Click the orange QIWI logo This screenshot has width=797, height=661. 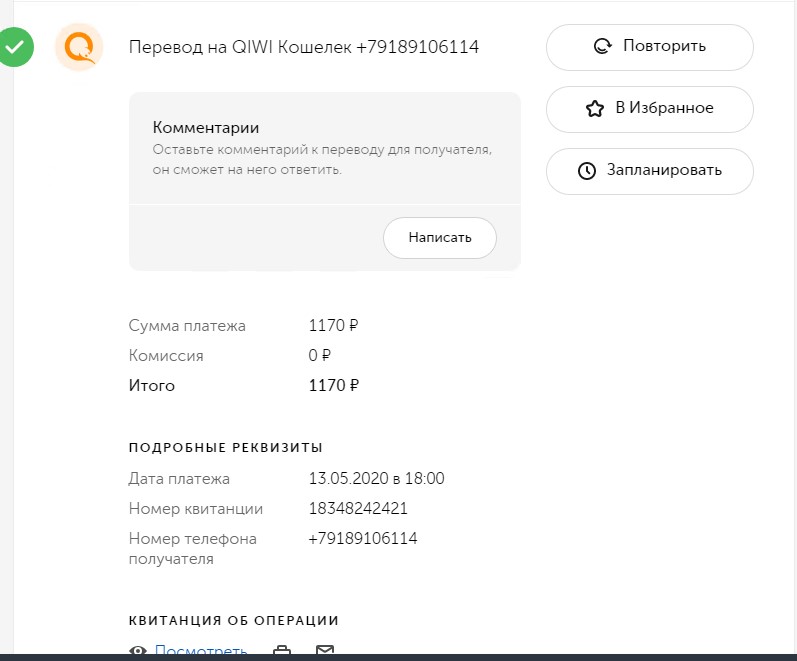(79, 46)
